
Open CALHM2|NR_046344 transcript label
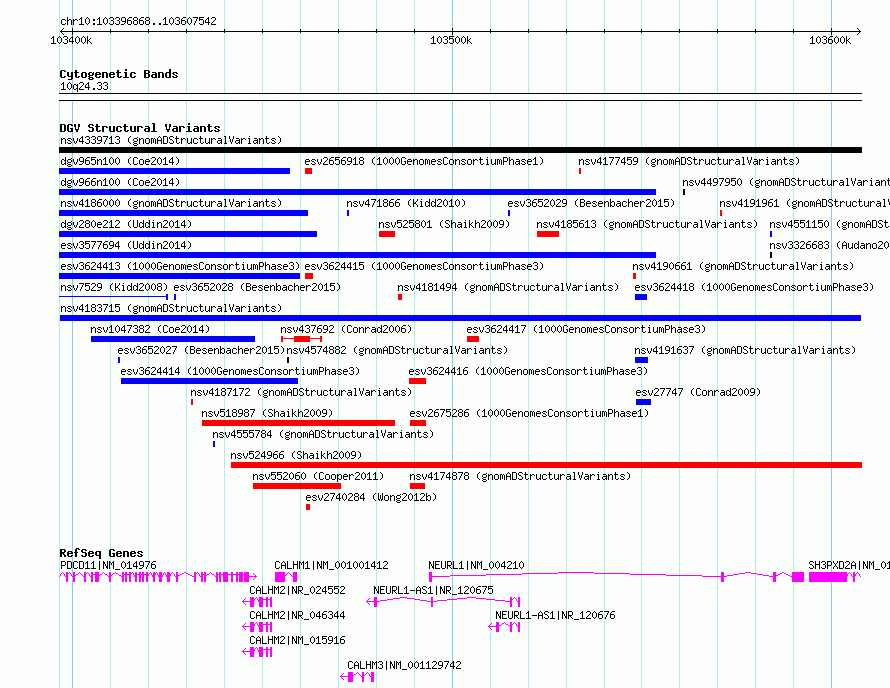click(297, 615)
